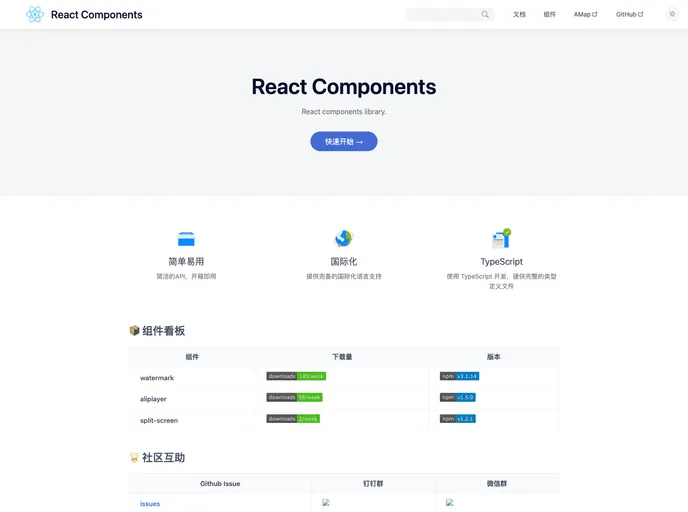Screen dimensions: 688x512
Task: Click the split-screen table cell
Action: pos(192,420)
